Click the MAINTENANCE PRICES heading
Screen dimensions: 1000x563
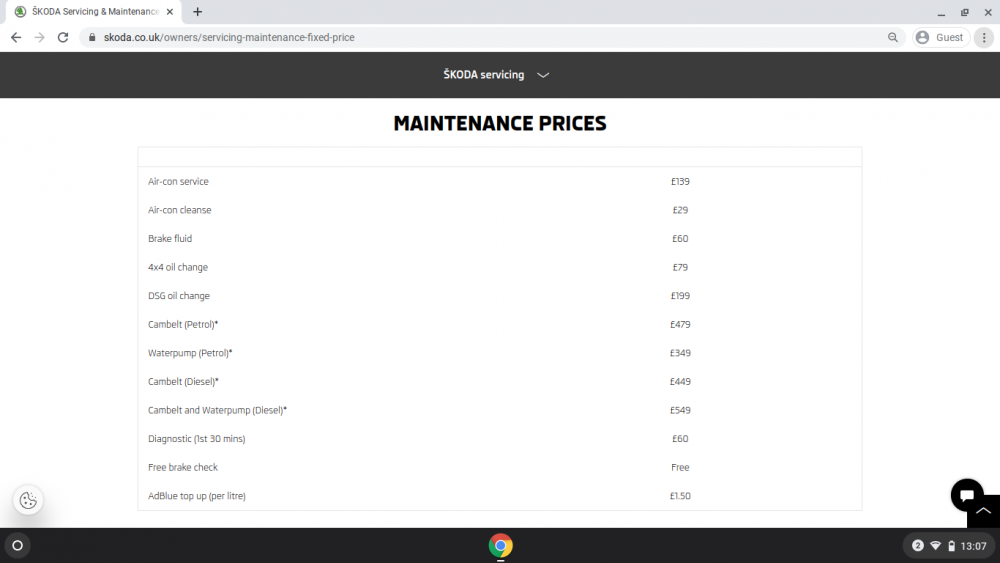tap(500, 123)
